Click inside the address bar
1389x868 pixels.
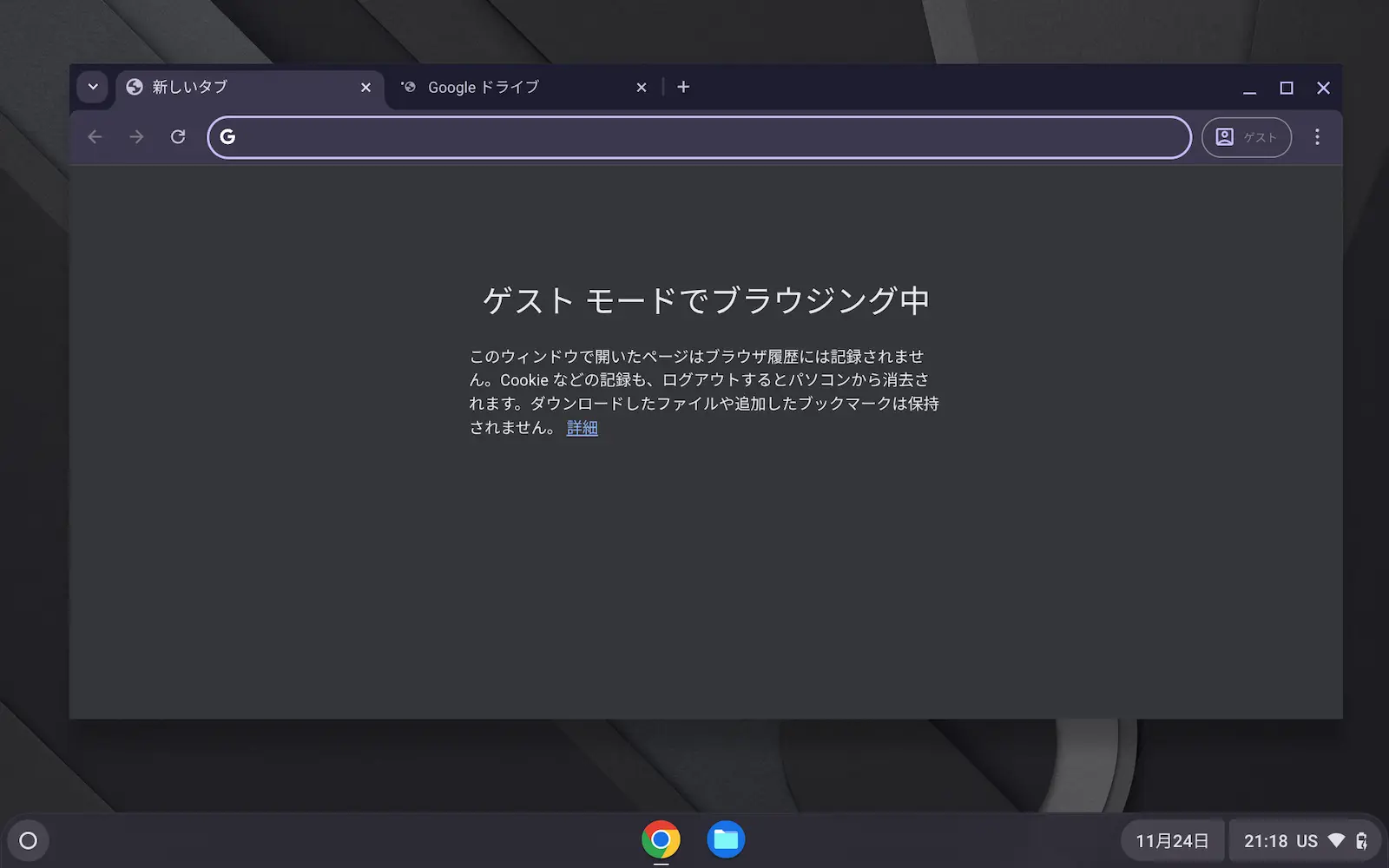(694, 136)
